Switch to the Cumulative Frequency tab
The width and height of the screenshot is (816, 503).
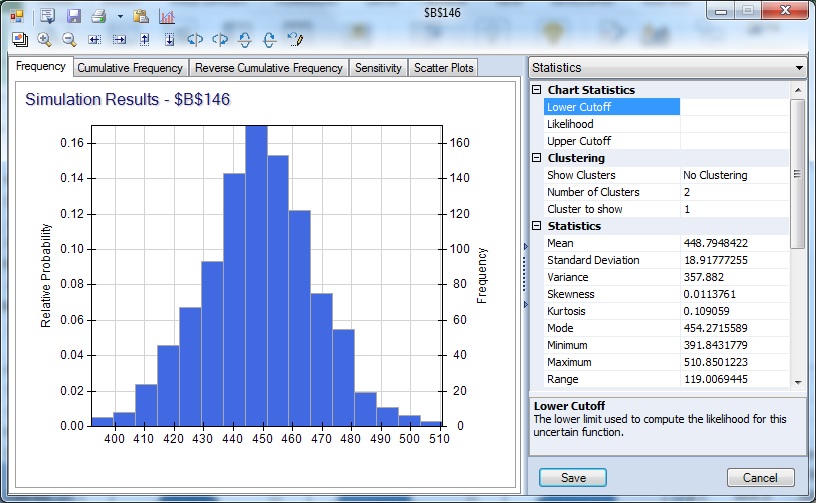130,68
